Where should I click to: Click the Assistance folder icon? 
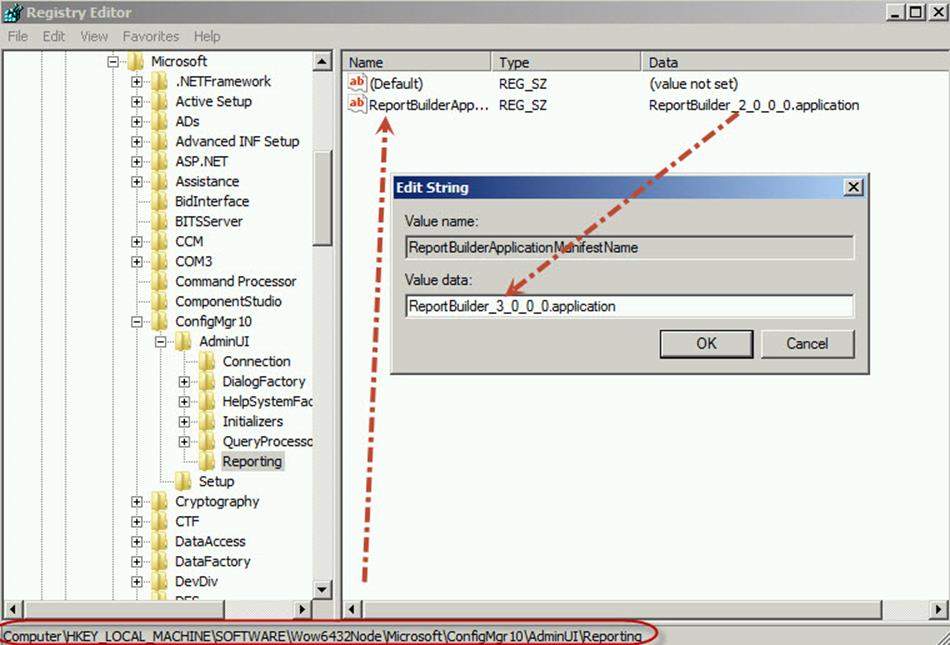click(x=160, y=181)
